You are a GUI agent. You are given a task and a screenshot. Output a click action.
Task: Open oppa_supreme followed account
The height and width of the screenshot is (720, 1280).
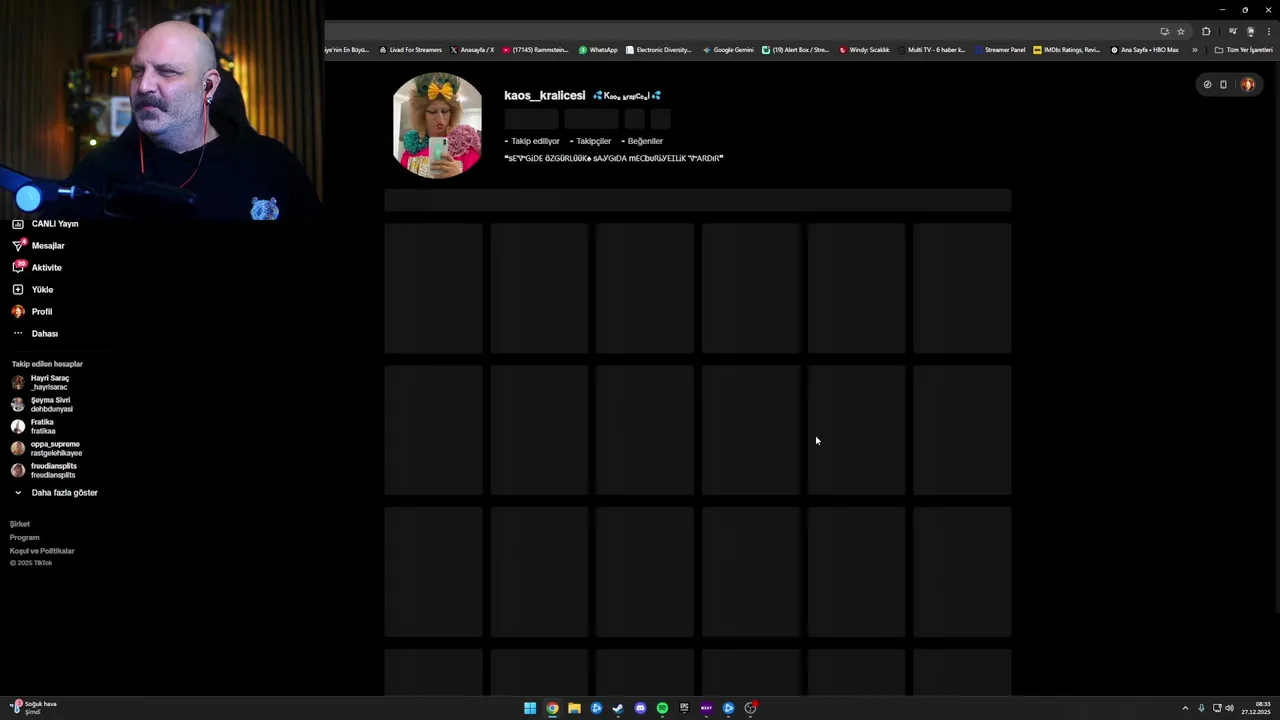click(x=46, y=449)
